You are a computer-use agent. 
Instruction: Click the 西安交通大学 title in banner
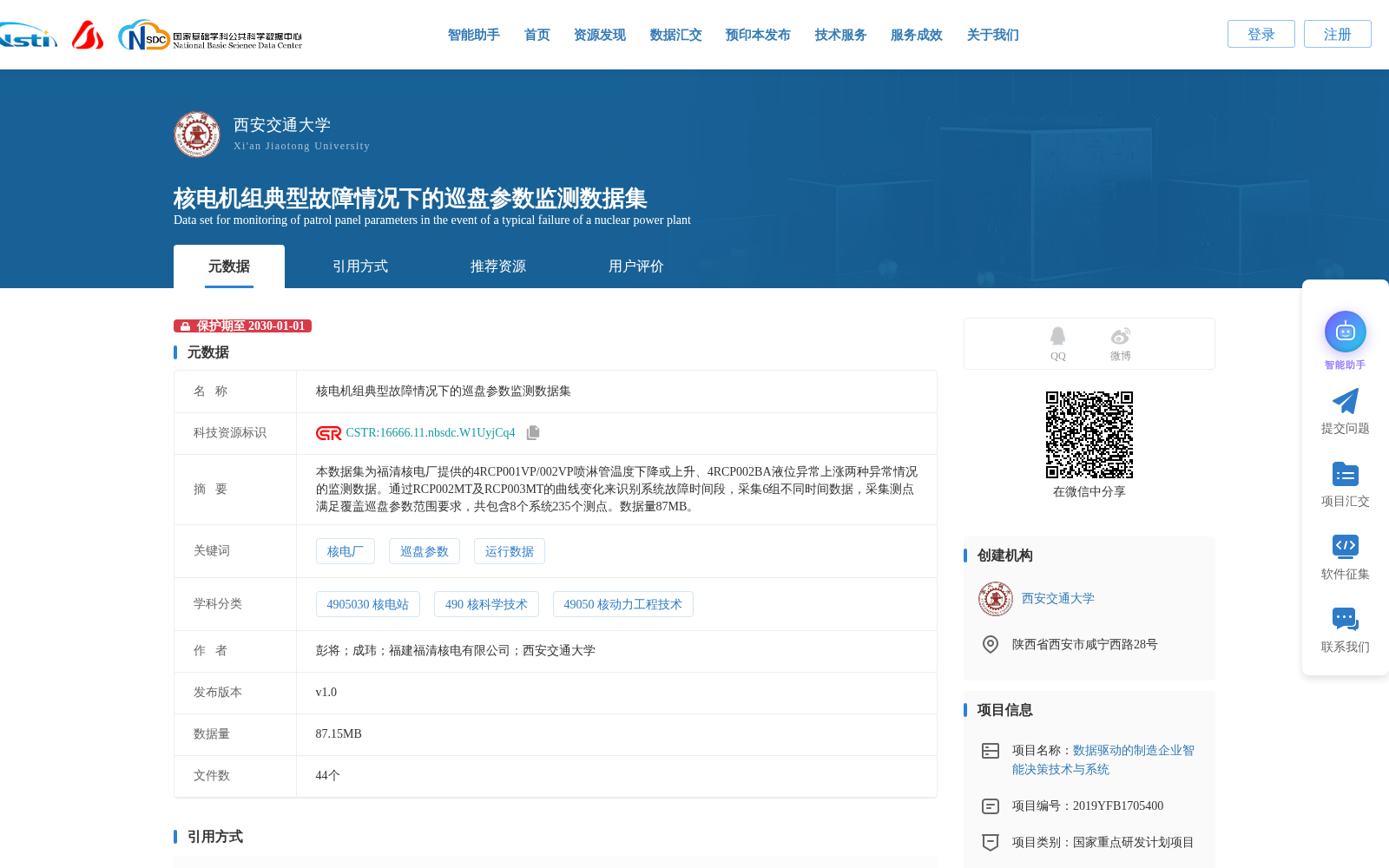pyautogui.click(x=282, y=125)
